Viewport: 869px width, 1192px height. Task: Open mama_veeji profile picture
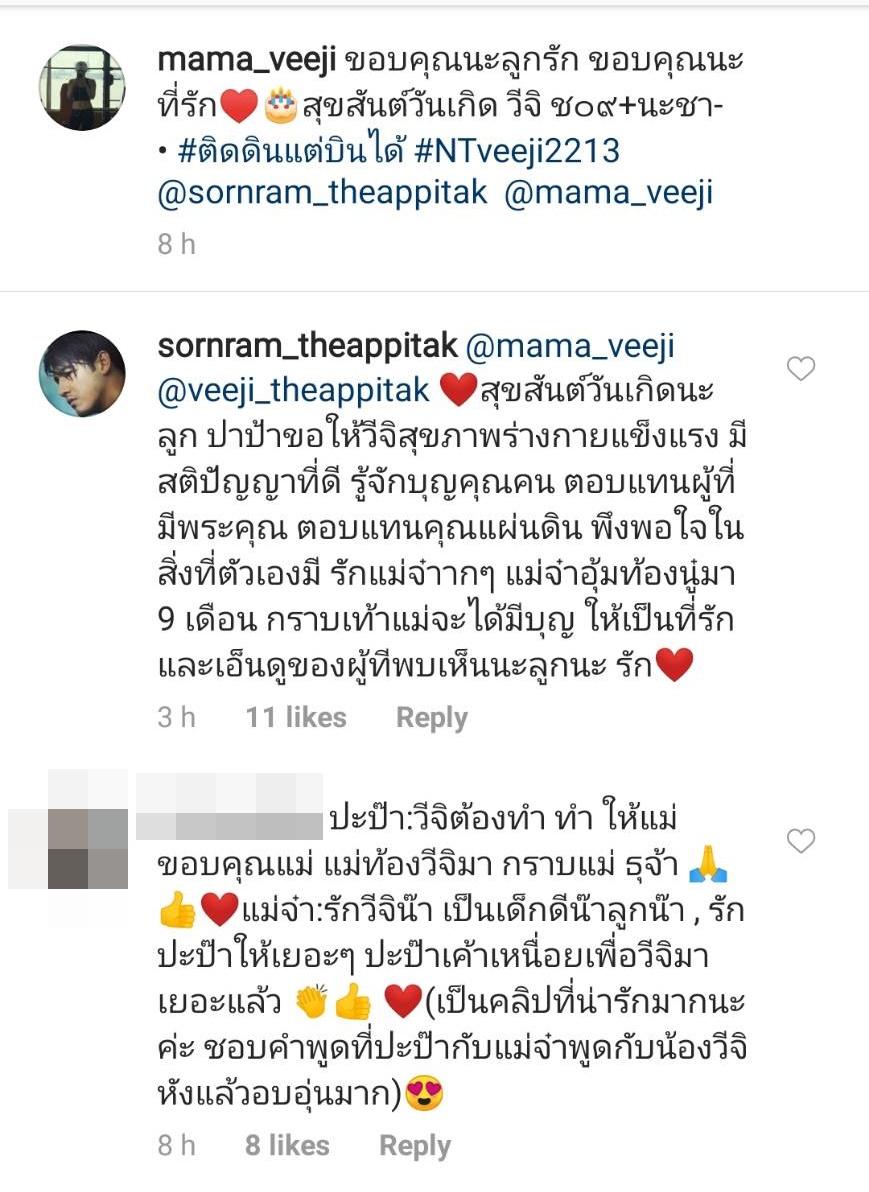click(82, 87)
